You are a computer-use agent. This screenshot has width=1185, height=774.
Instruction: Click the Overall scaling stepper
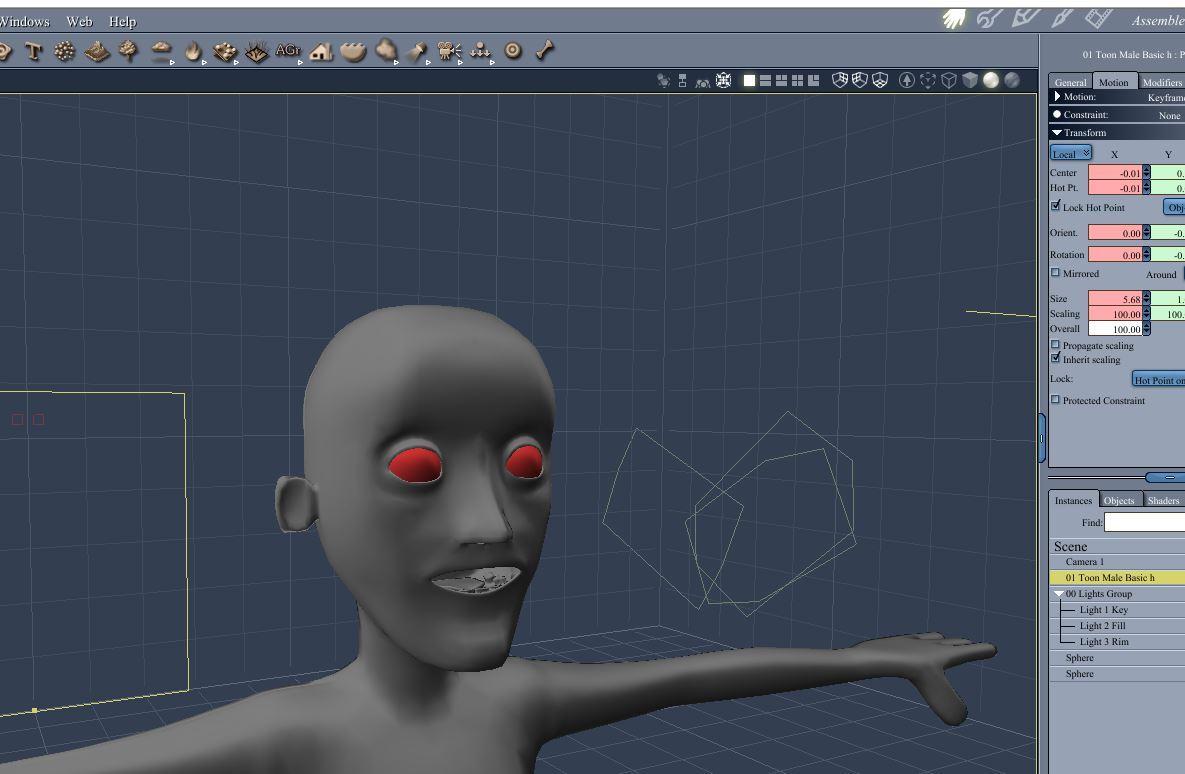[1146, 329]
